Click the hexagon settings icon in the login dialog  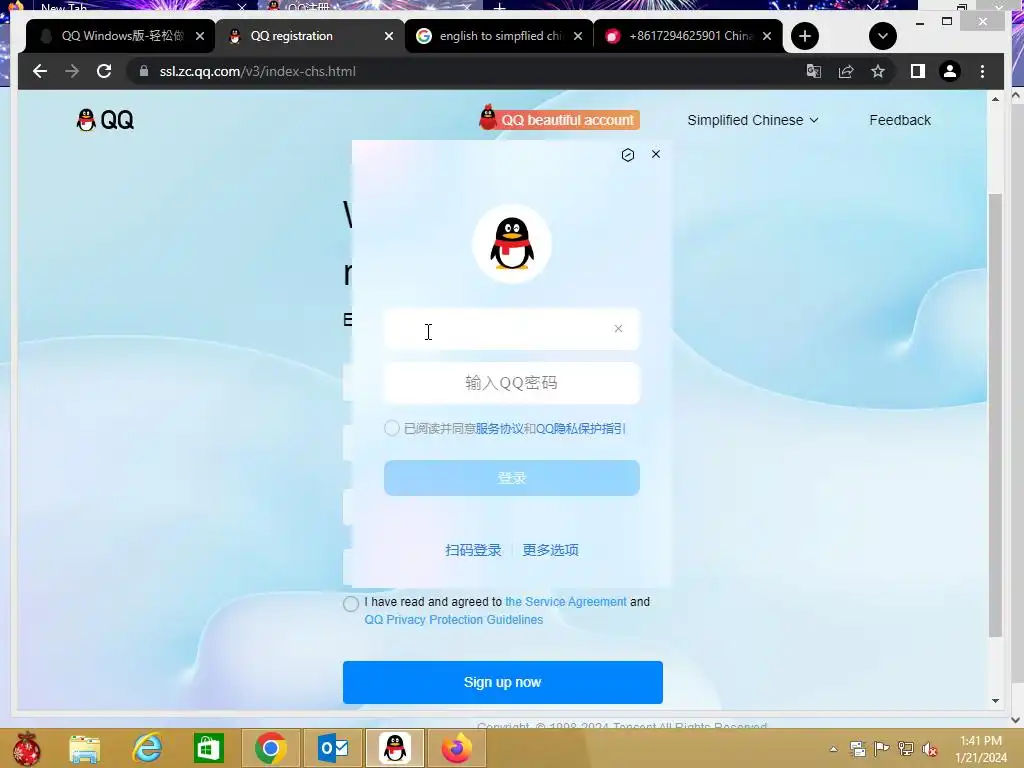[628, 155]
